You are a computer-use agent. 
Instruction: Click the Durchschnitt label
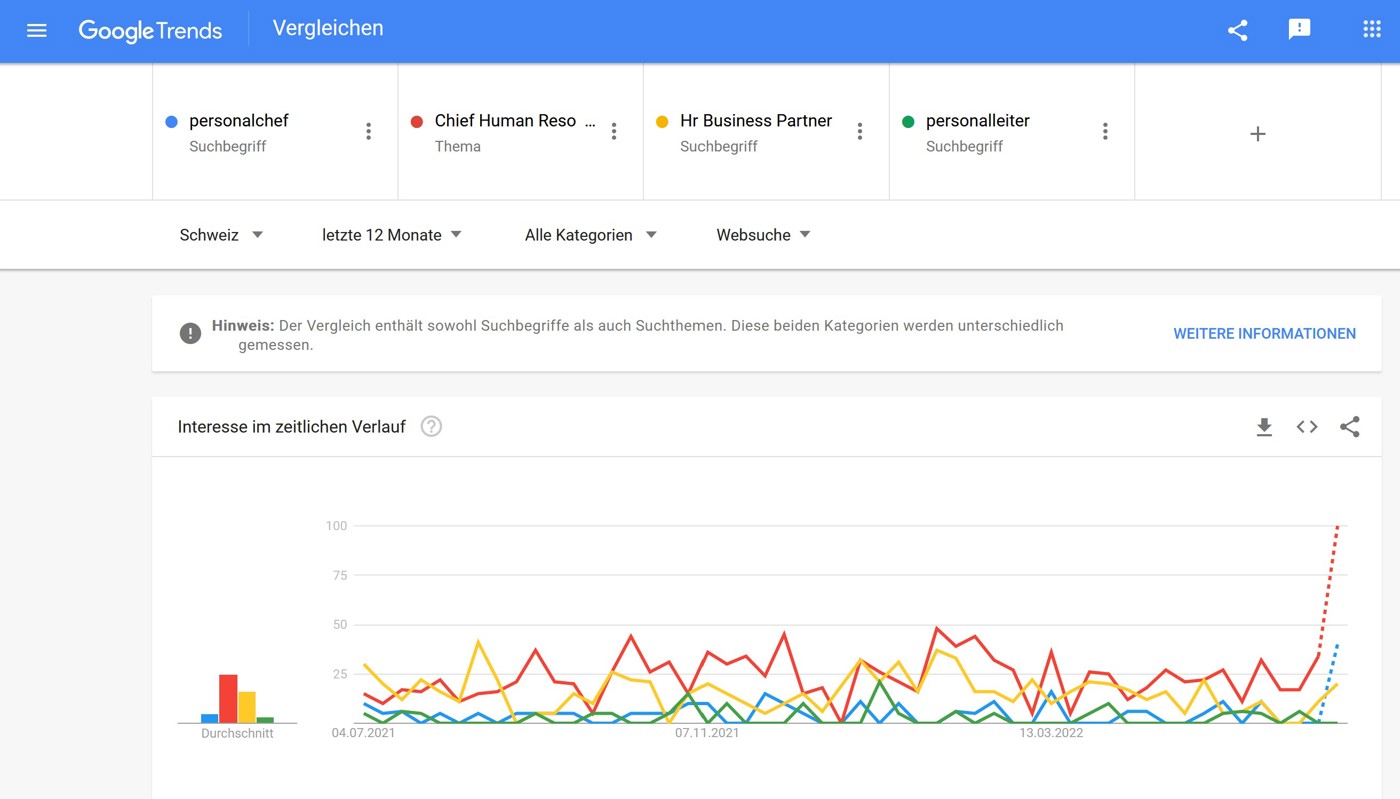coord(237,733)
